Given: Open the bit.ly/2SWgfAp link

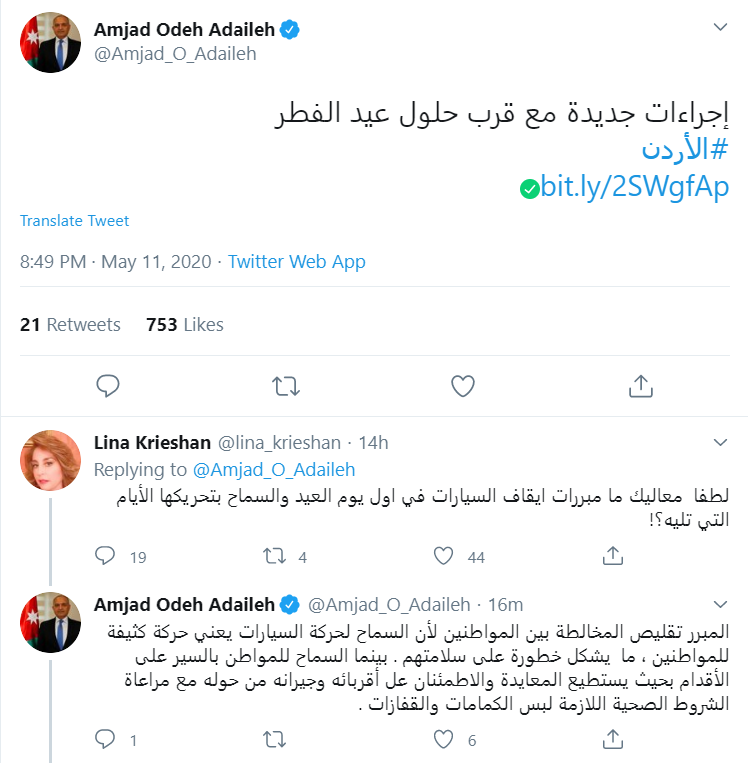Looking at the screenshot, I should [634, 186].
